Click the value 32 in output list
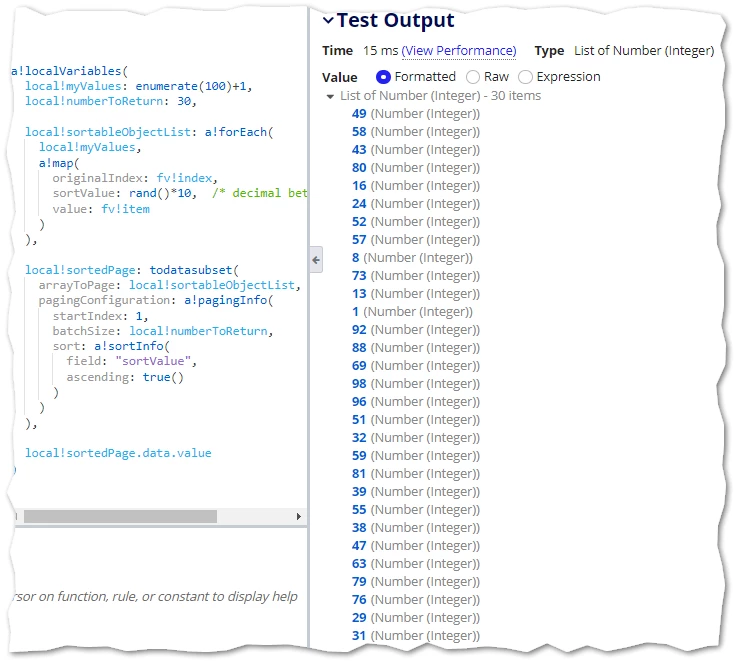 point(359,438)
